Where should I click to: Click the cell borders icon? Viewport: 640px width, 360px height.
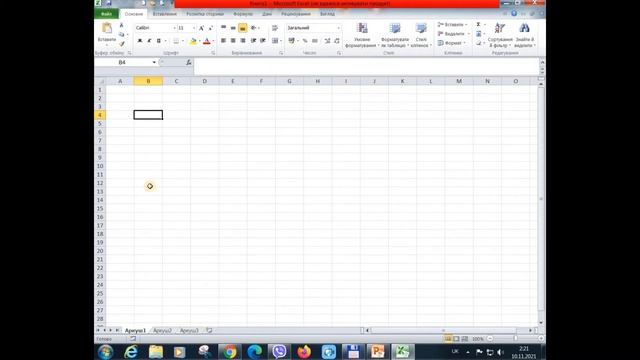click(x=176, y=41)
